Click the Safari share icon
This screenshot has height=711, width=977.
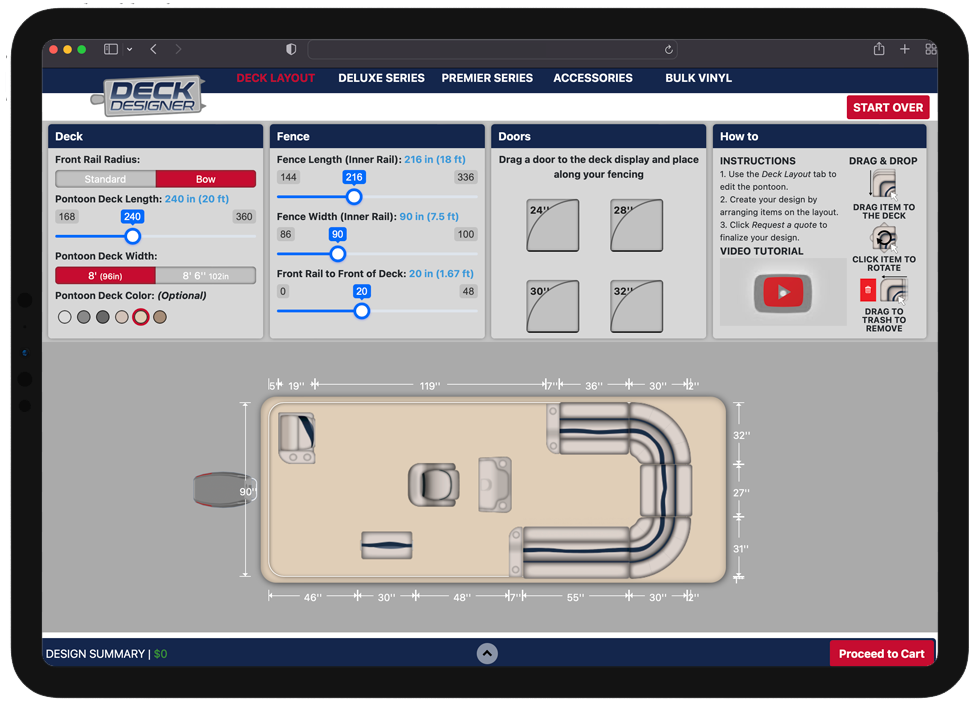[x=879, y=49]
